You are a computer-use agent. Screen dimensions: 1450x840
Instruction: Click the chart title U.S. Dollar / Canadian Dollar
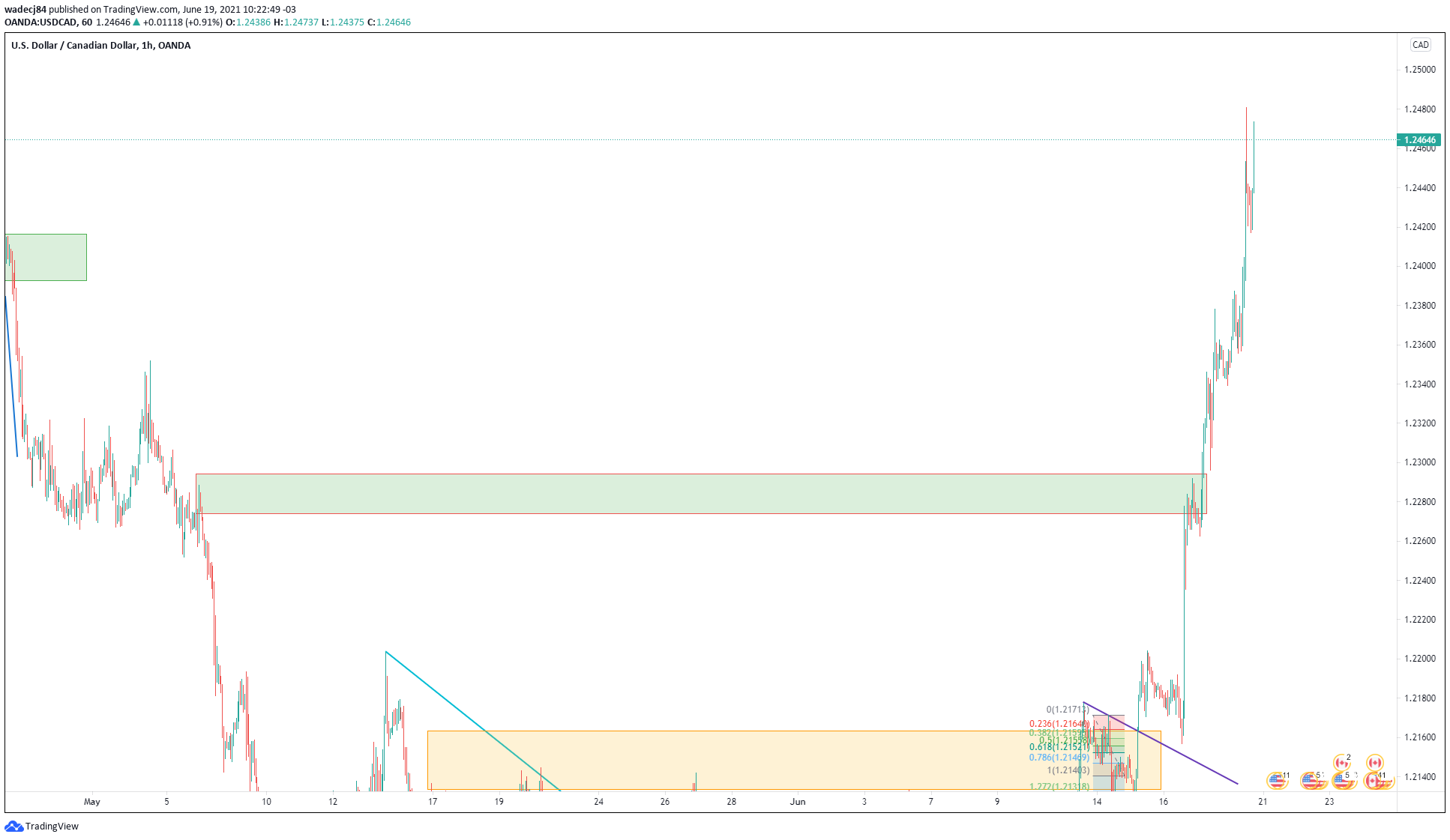point(73,46)
